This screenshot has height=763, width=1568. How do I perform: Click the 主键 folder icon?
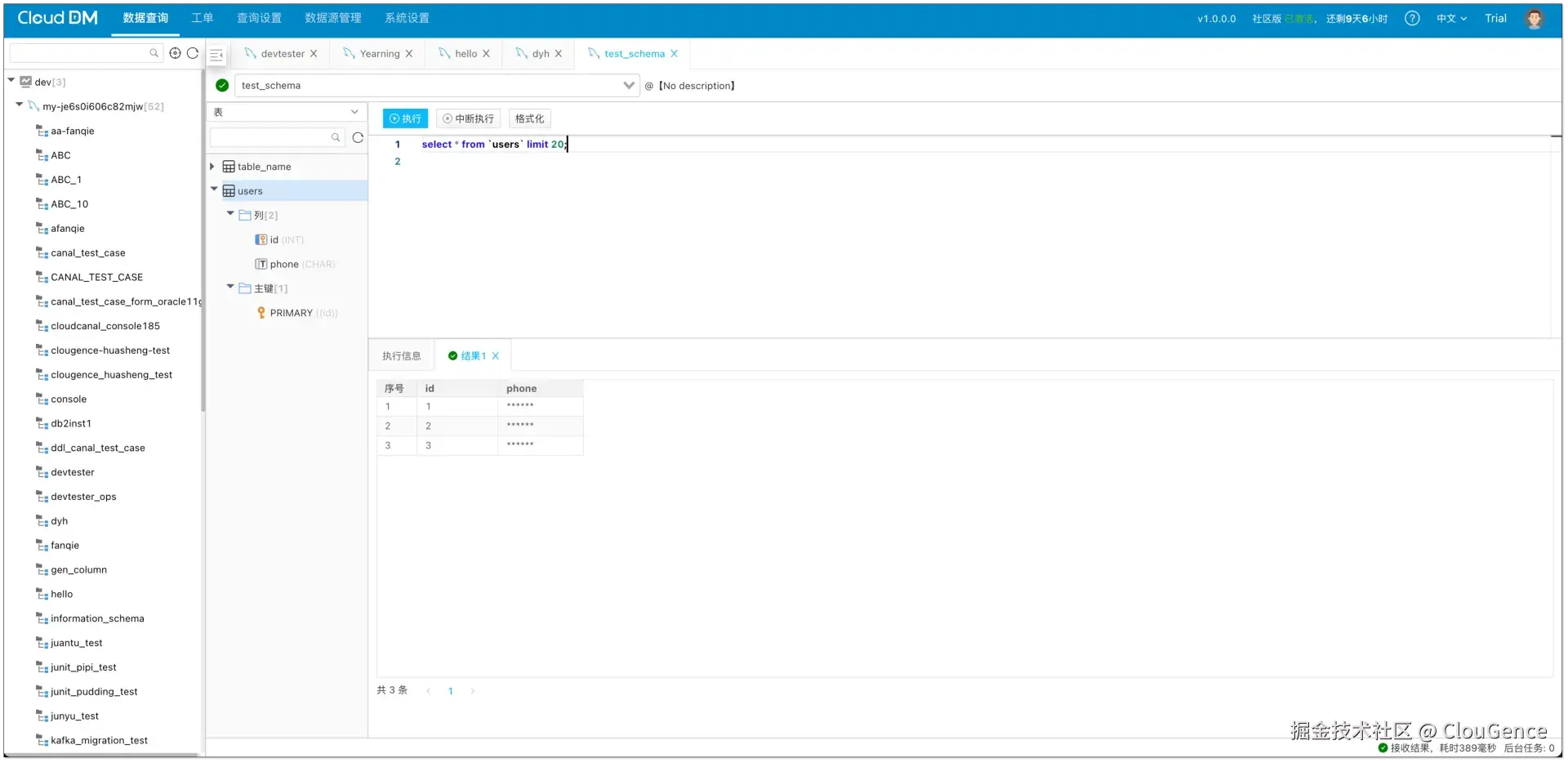pyautogui.click(x=245, y=288)
